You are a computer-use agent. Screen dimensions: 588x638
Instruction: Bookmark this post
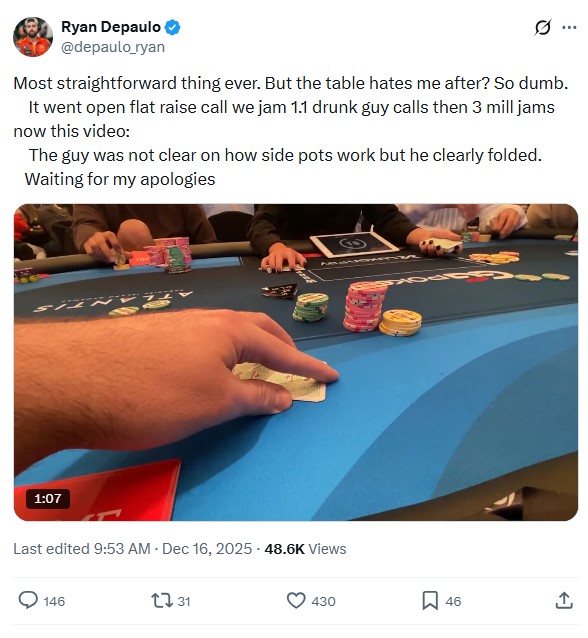tap(431, 601)
